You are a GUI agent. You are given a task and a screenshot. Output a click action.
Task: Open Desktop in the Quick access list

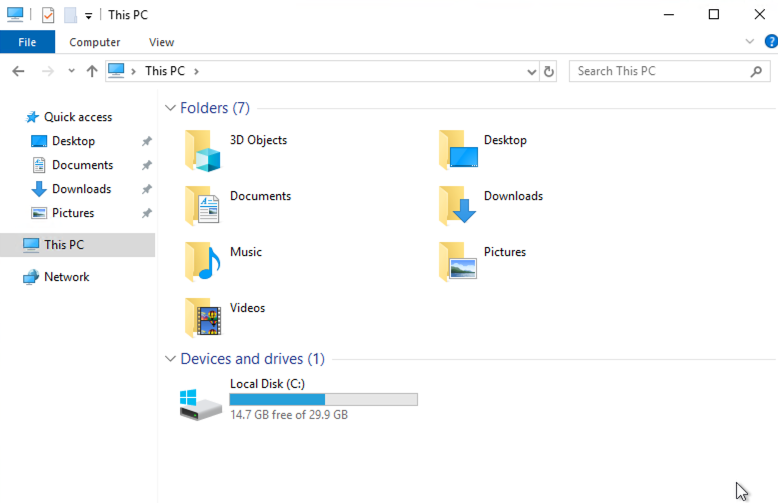[x=73, y=141]
